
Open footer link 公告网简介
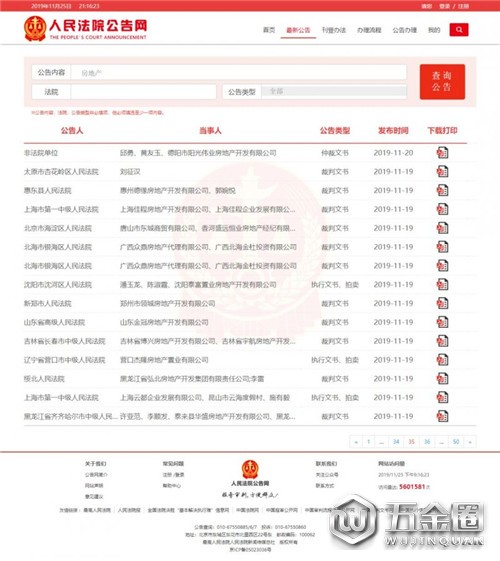point(96,475)
